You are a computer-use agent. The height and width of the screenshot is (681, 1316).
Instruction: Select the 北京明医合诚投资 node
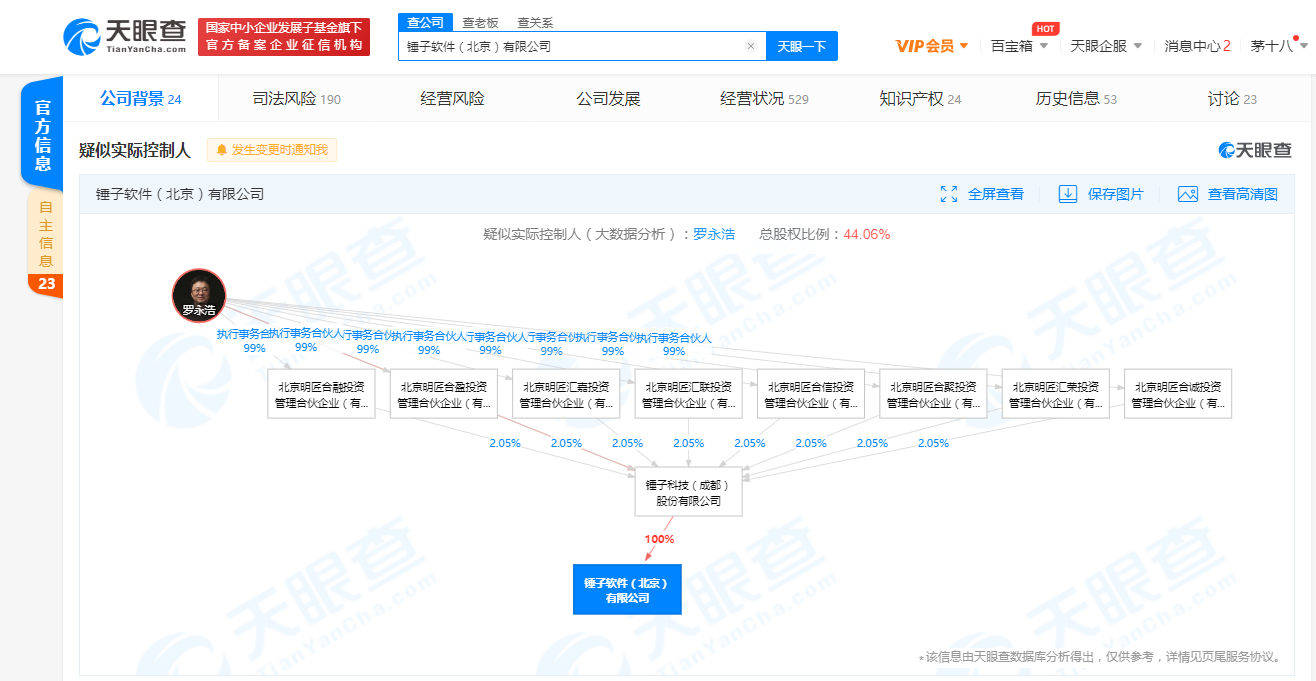click(1178, 394)
